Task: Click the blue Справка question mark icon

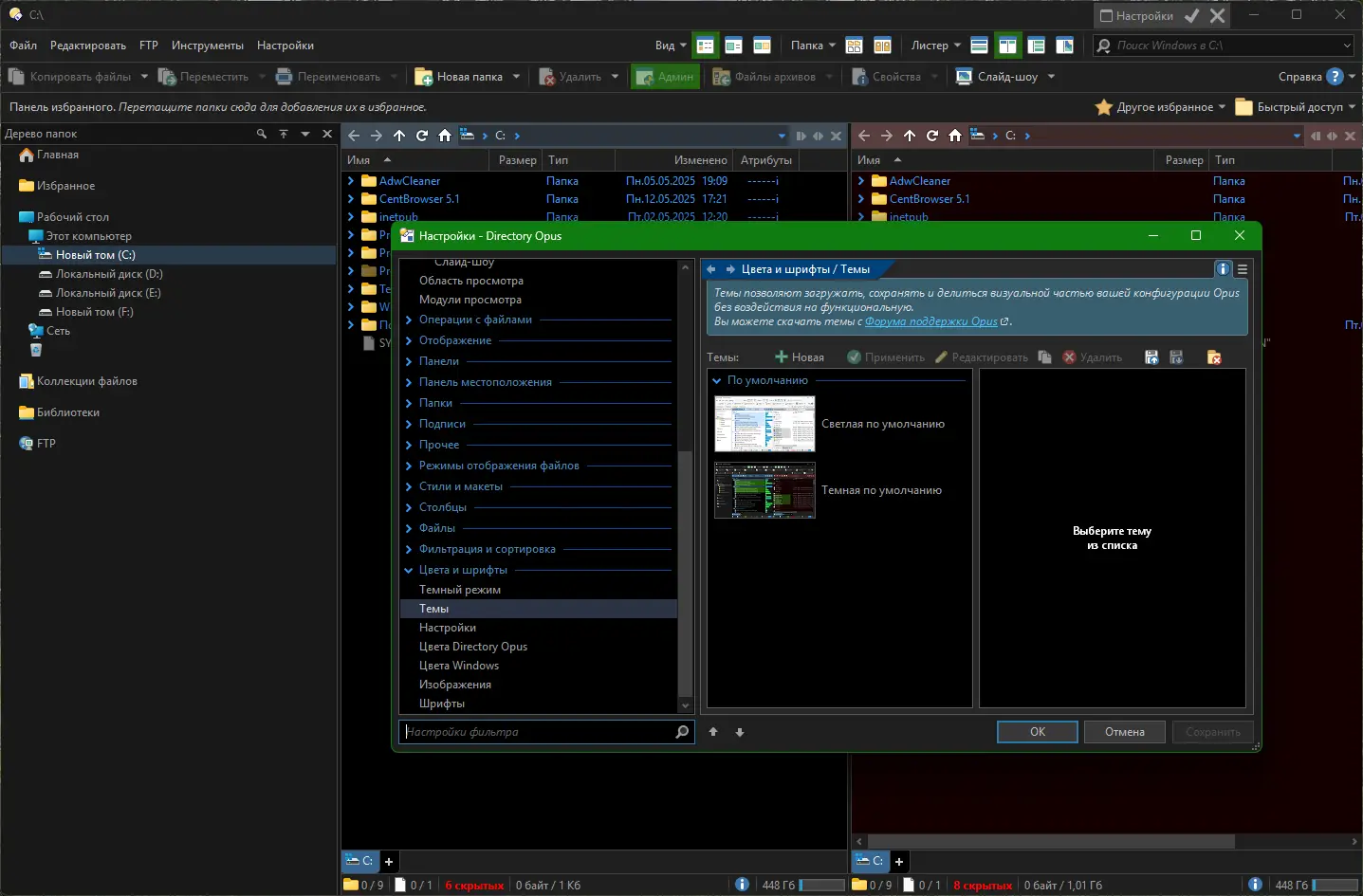Action: click(1335, 77)
